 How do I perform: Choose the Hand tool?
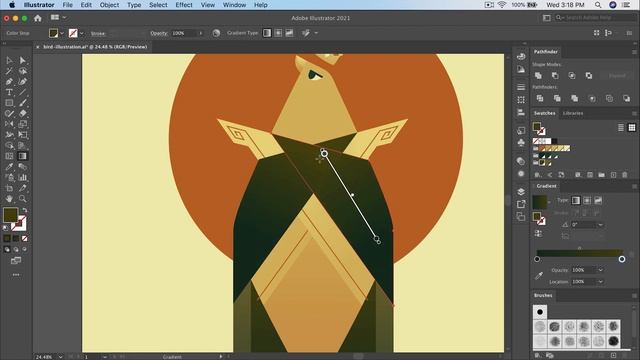point(9,199)
